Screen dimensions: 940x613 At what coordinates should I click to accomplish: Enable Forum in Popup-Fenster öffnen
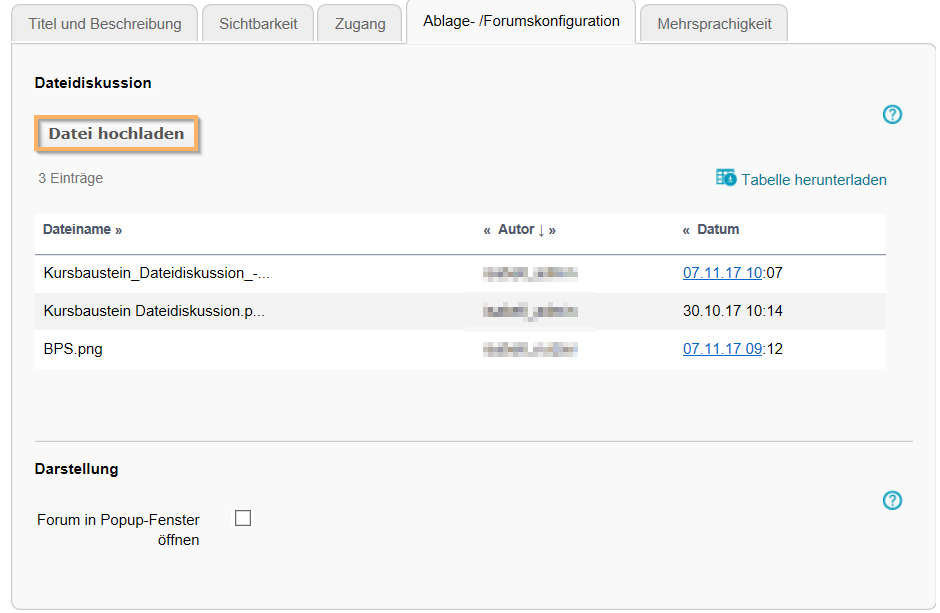click(242, 518)
